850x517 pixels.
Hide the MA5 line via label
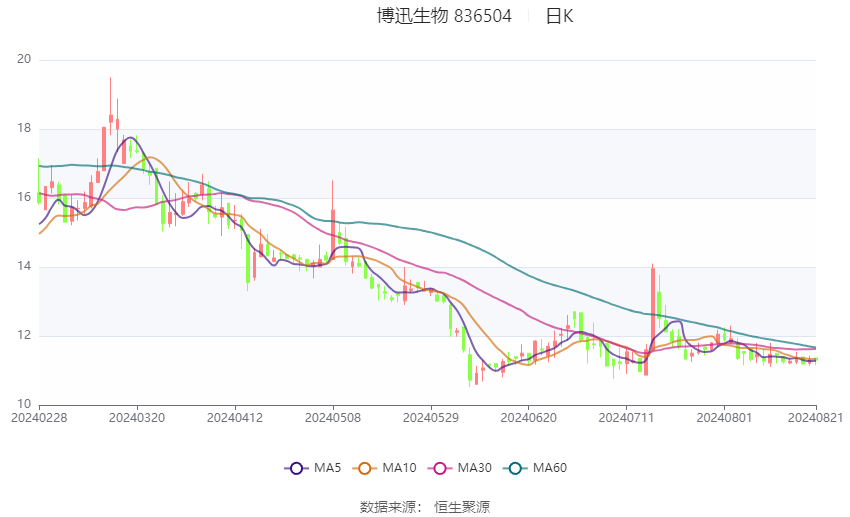[x=327, y=468]
